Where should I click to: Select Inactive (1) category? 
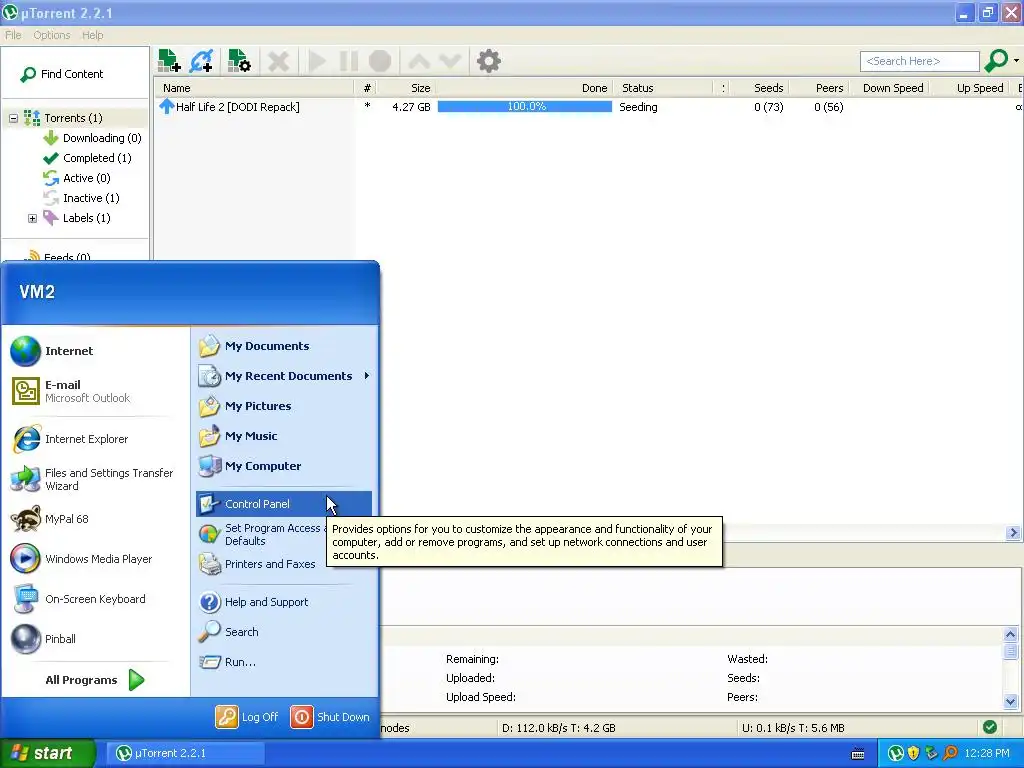[81, 198]
